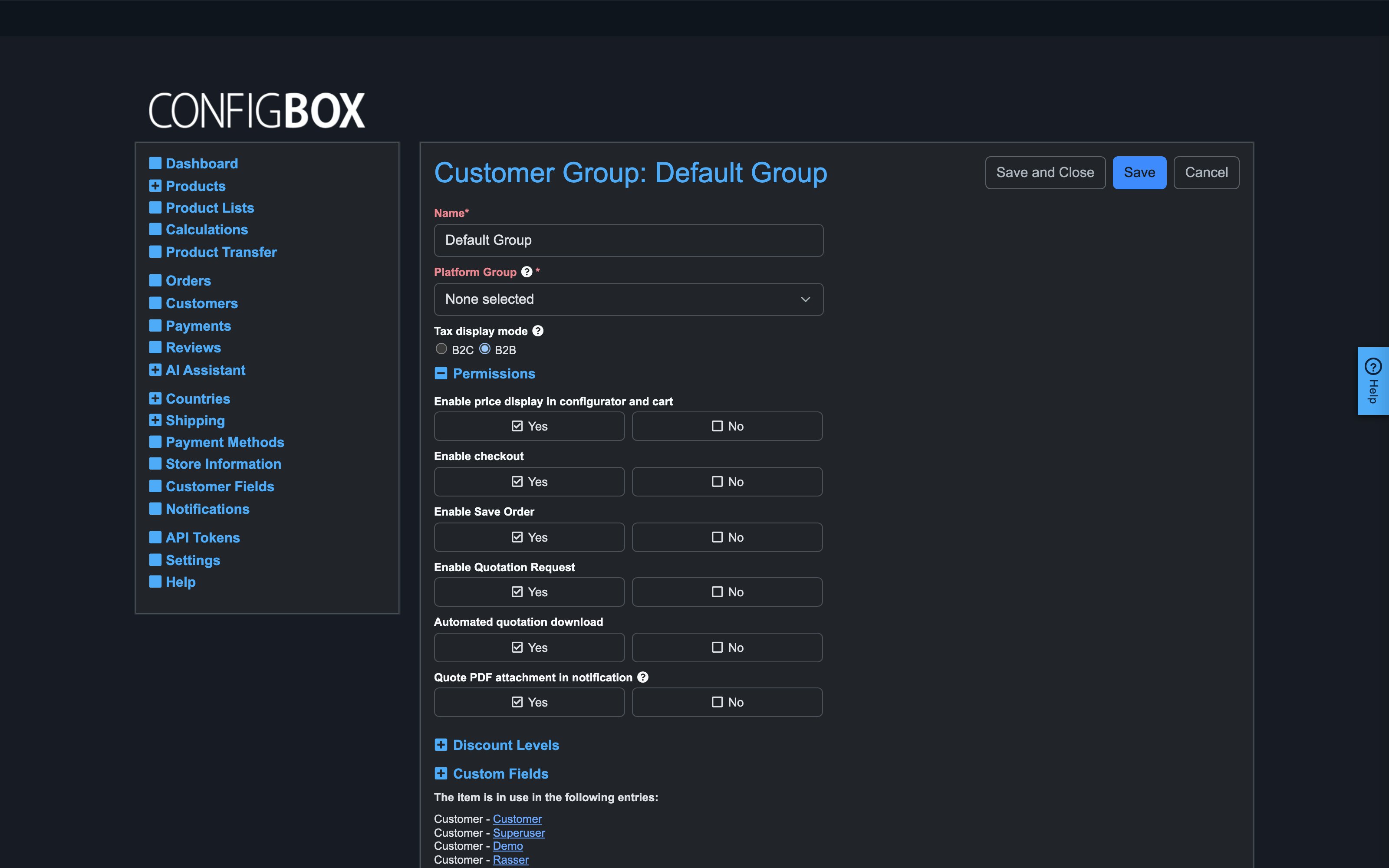The width and height of the screenshot is (1389, 868).
Task: Expand the Countries plus icon
Action: 155,398
